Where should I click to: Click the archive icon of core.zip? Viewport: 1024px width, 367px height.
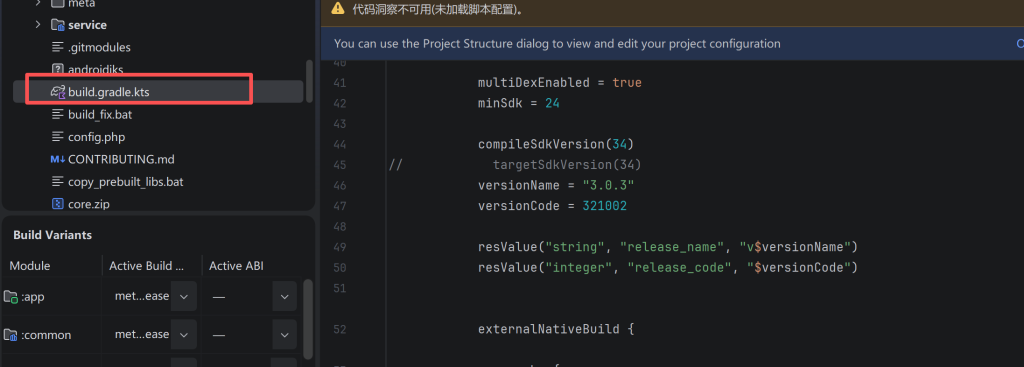(x=57, y=204)
